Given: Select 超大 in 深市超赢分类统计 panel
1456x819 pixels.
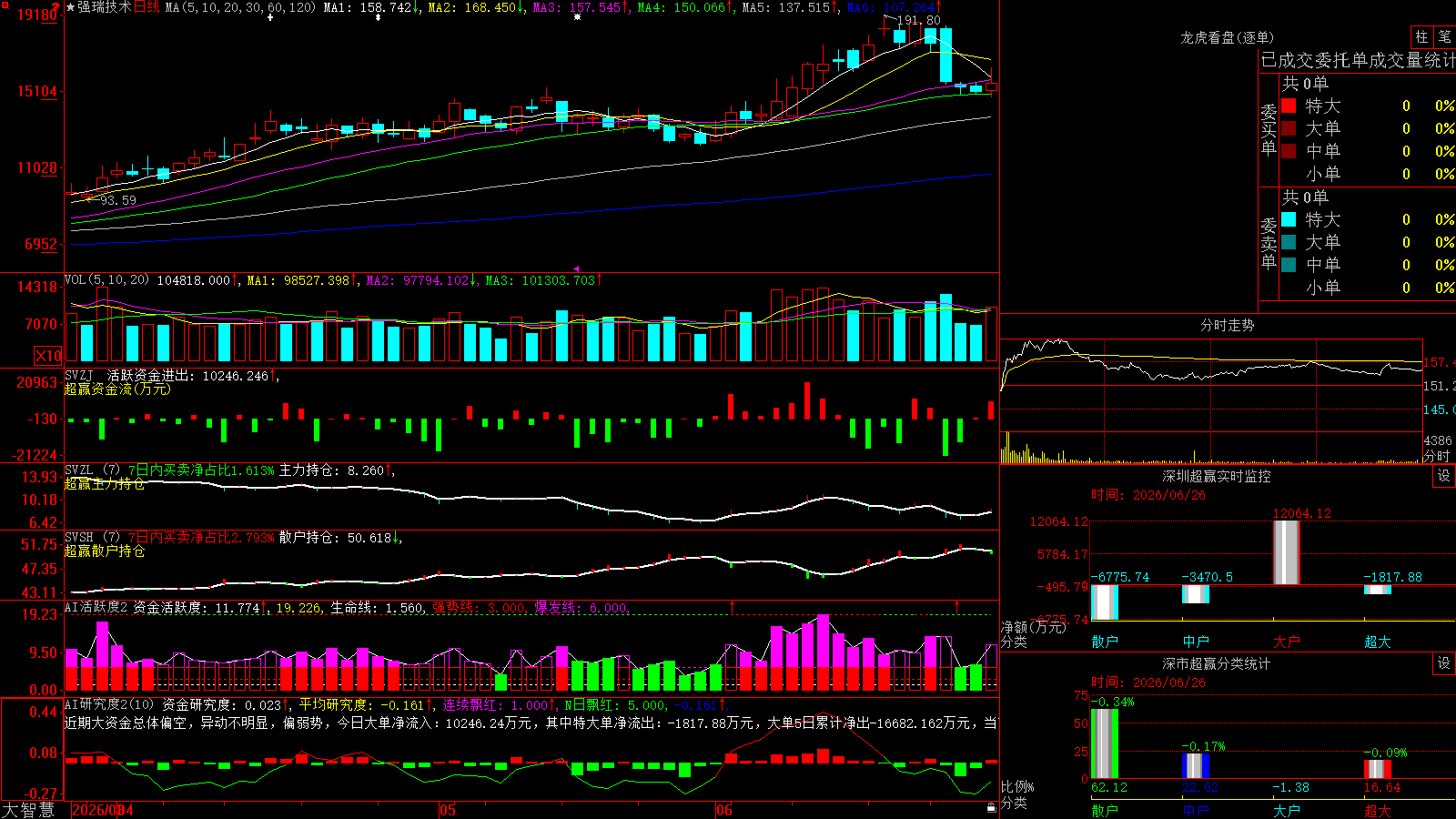Looking at the screenshot, I should 1378,811.
